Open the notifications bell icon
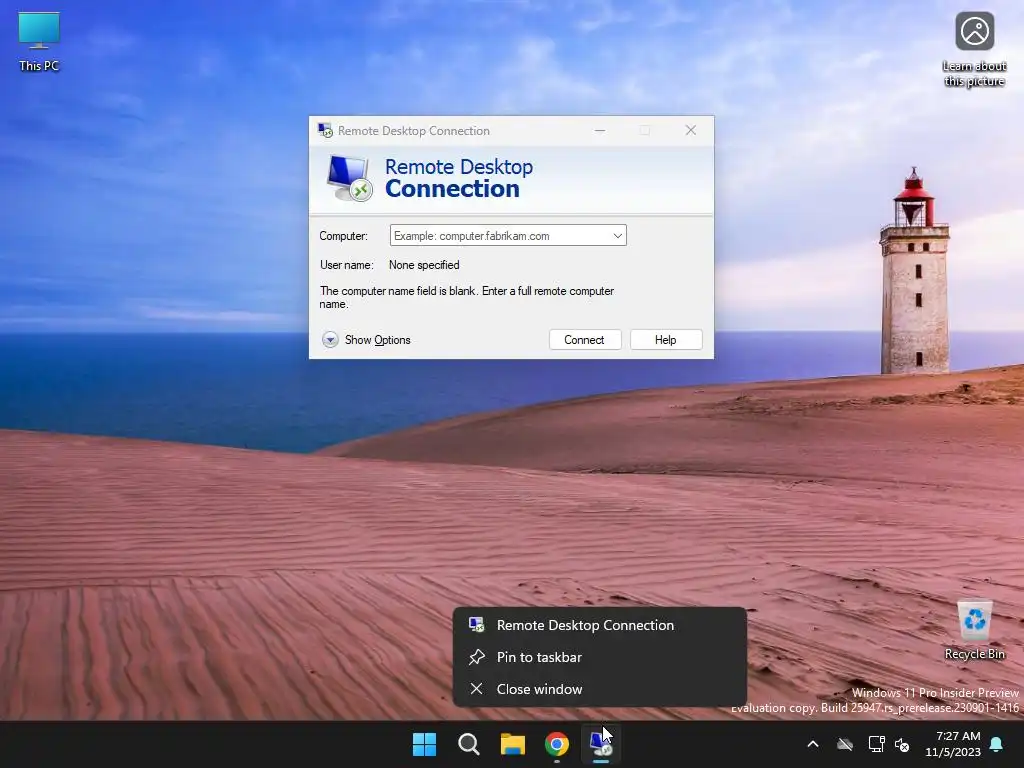This screenshot has width=1024, height=768. 997,744
